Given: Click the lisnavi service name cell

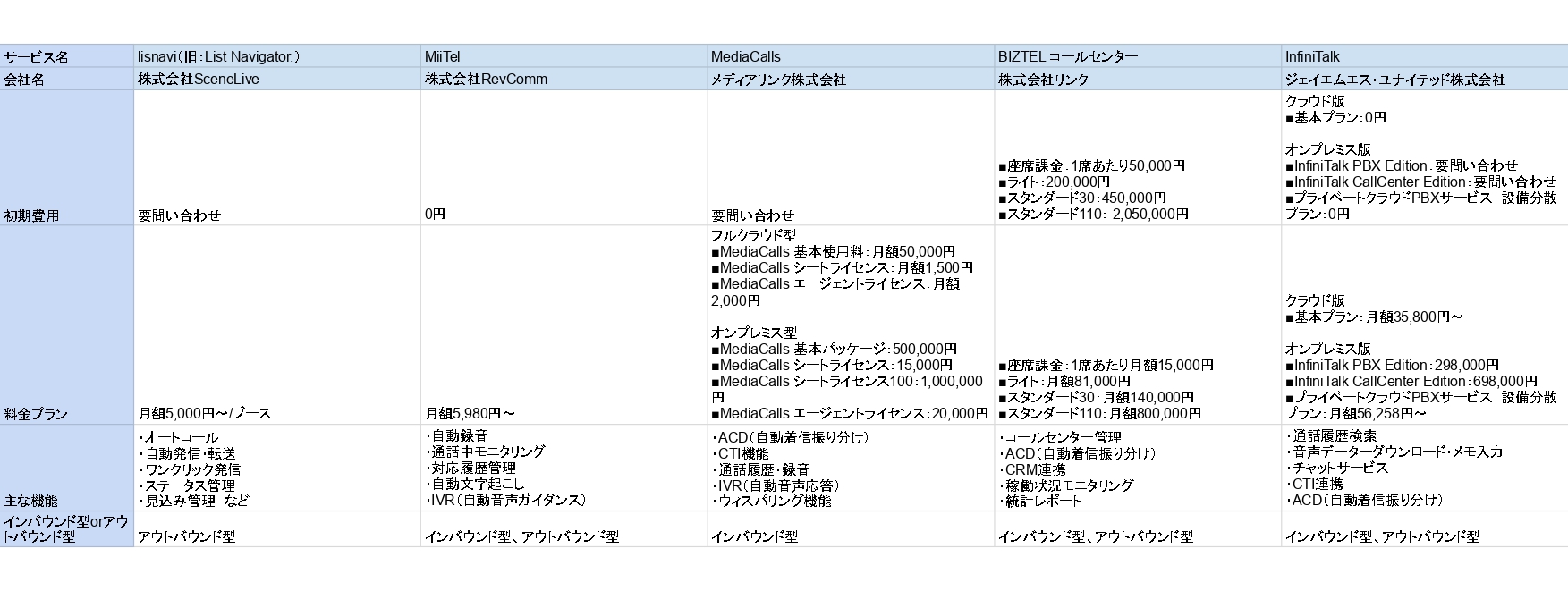Looking at the screenshot, I should [277, 55].
